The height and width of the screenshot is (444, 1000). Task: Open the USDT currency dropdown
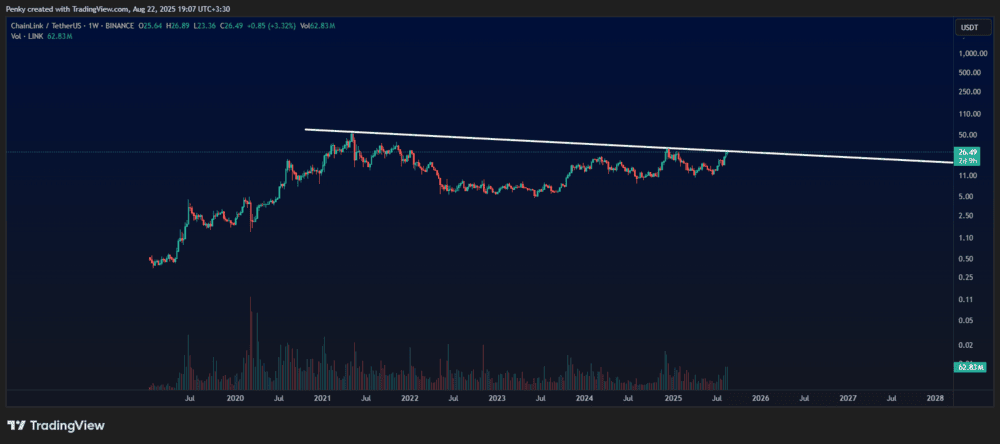[968, 27]
